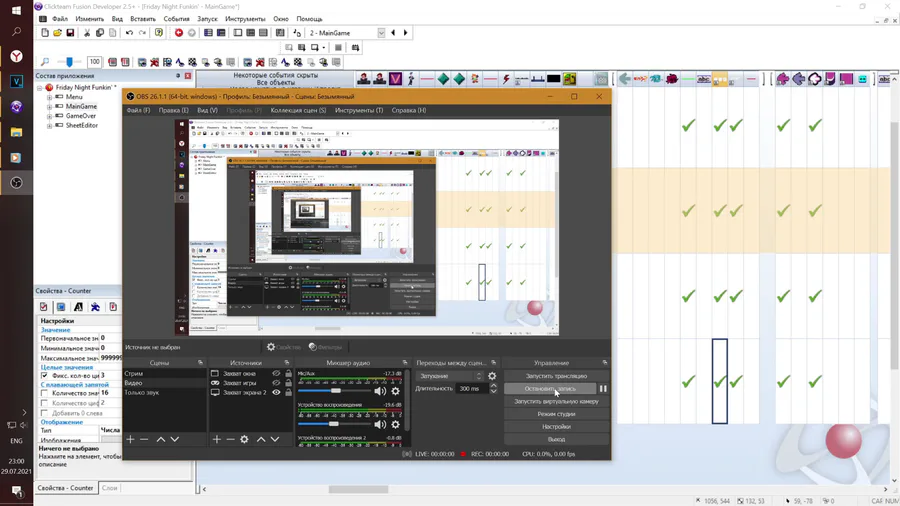Open mic audio settings gear in OBS mixer

click(x=395, y=391)
